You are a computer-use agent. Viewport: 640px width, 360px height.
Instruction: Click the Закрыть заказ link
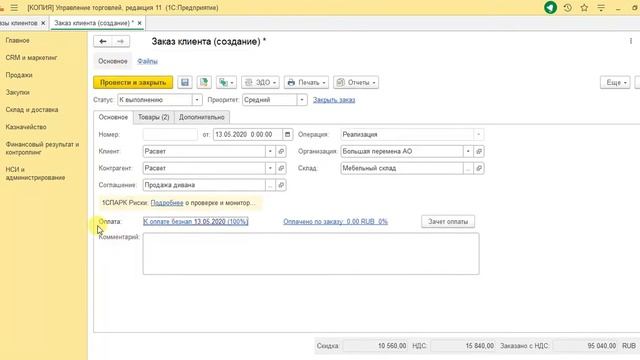334,100
